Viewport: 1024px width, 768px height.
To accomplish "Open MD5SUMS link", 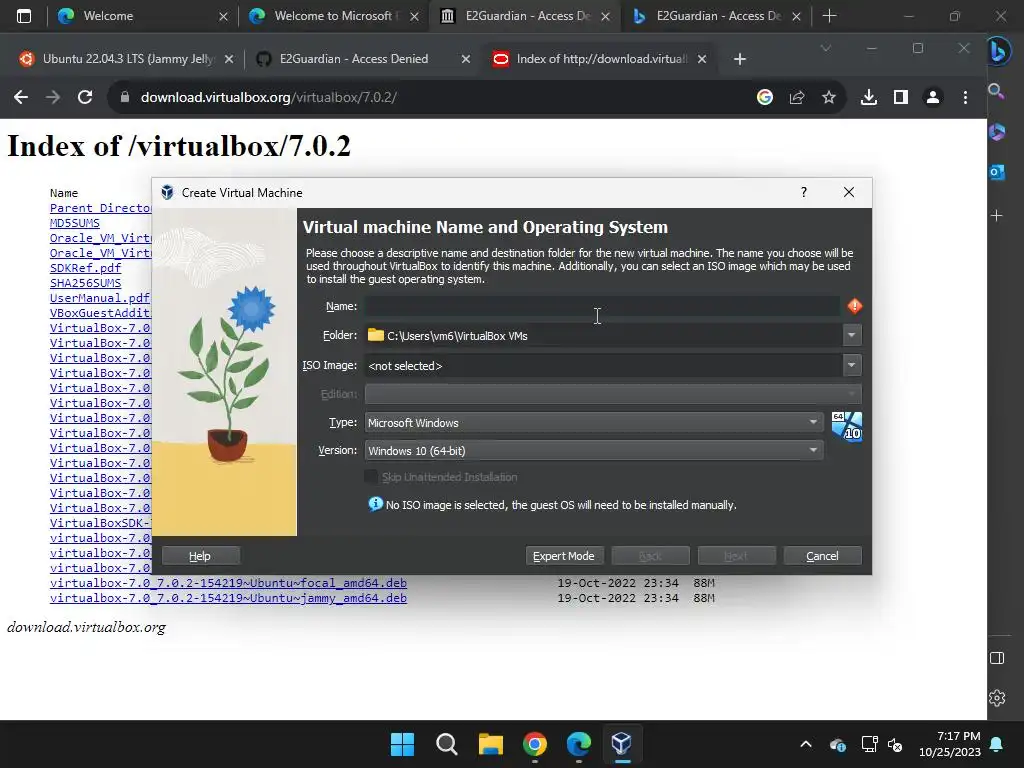I will pos(74,223).
